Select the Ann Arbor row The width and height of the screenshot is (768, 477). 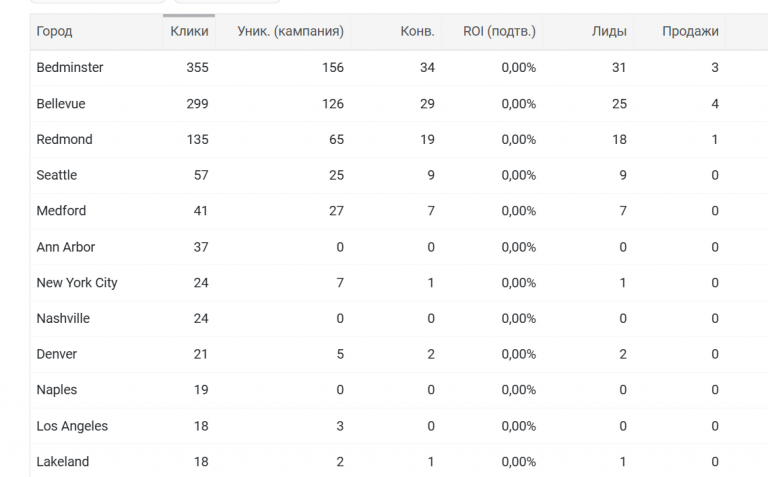[x=399, y=247]
